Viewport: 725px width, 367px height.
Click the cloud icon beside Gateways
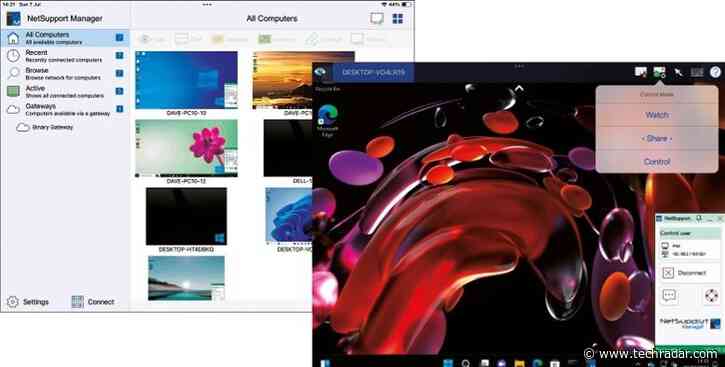[x=13, y=110]
